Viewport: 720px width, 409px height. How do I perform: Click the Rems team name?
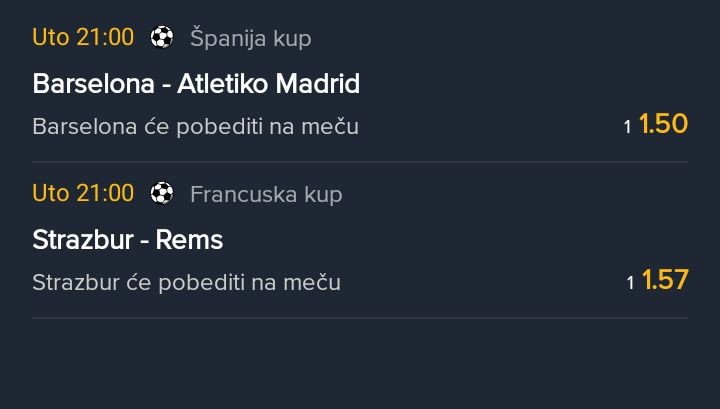tap(190, 240)
